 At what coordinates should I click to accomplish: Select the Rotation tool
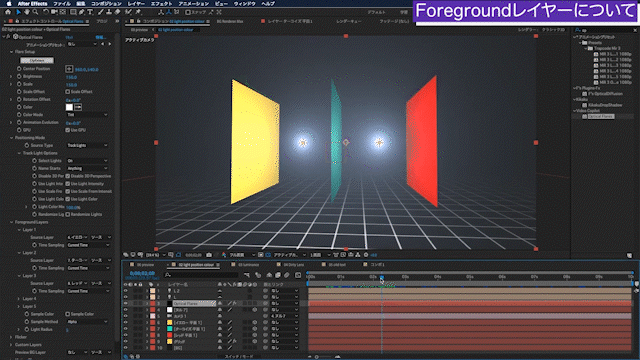coord(46,12)
